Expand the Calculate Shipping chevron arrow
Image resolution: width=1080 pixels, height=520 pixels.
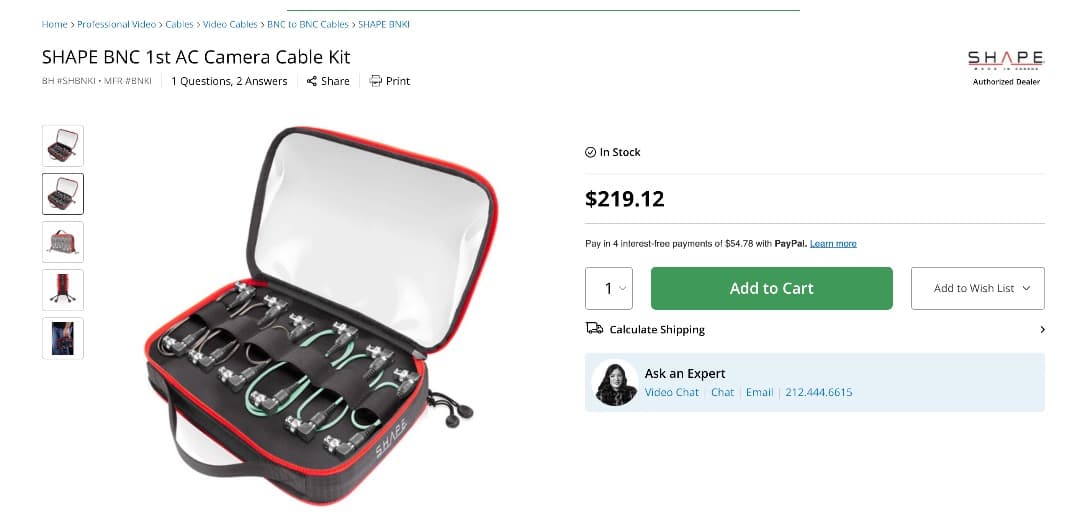pos(1042,330)
